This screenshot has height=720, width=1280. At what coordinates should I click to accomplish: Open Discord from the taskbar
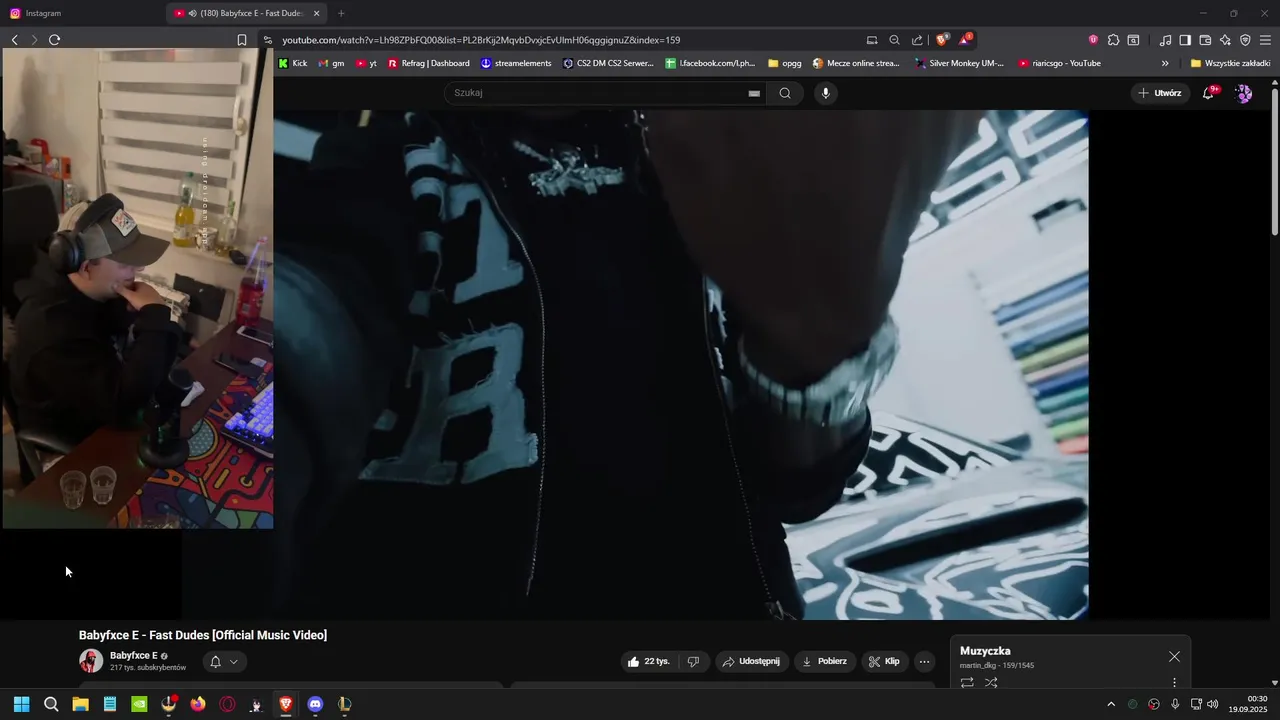click(316, 704)
